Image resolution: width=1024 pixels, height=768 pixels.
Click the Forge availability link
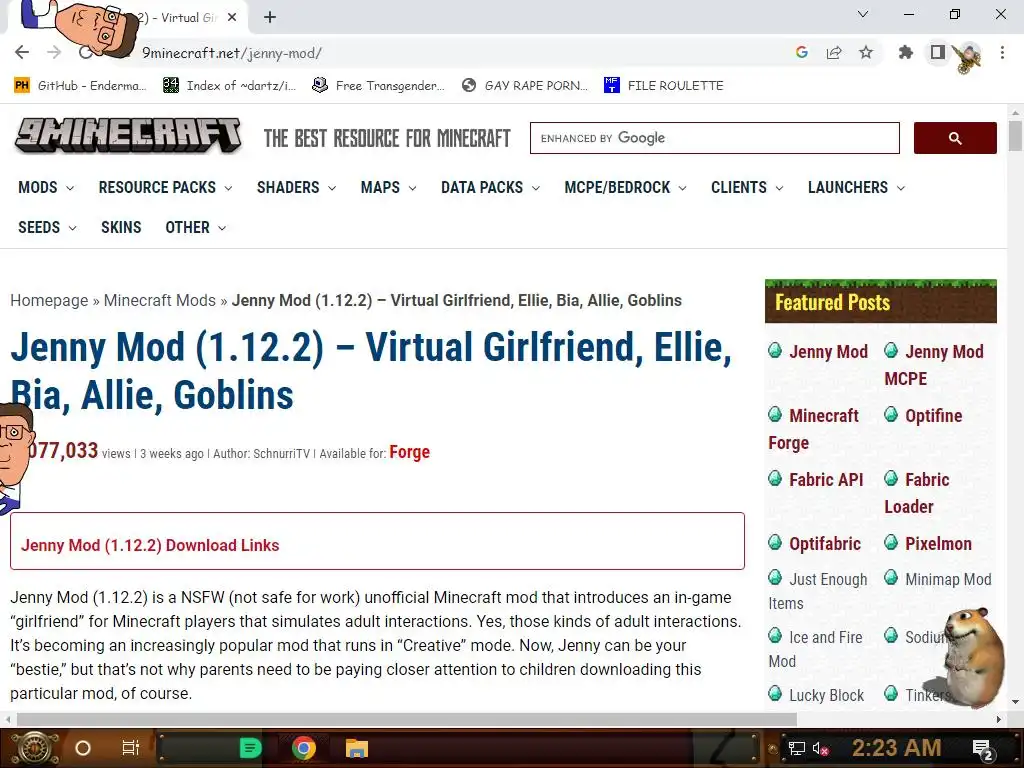point(409,452)
